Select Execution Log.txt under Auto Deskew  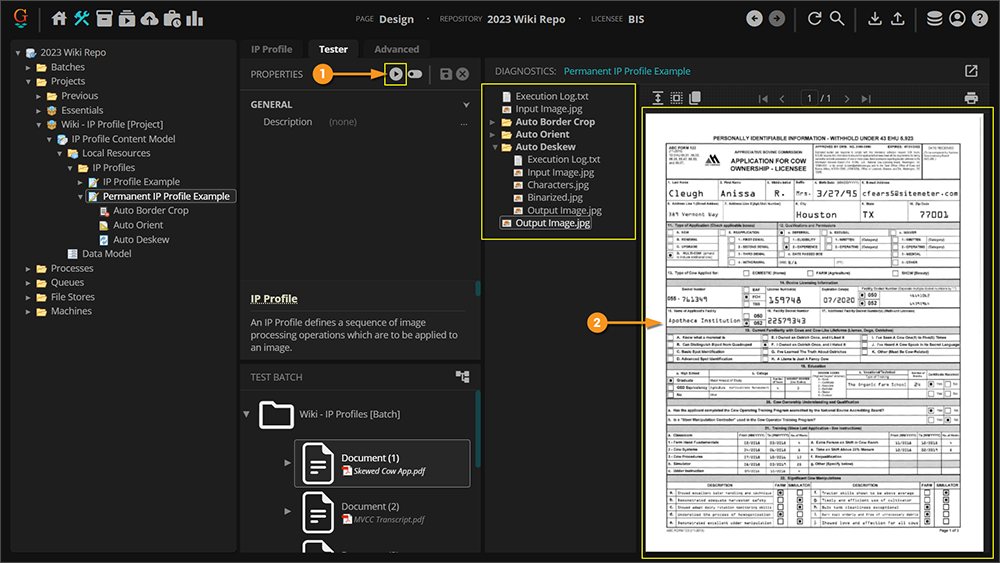[x=563, y=160]
